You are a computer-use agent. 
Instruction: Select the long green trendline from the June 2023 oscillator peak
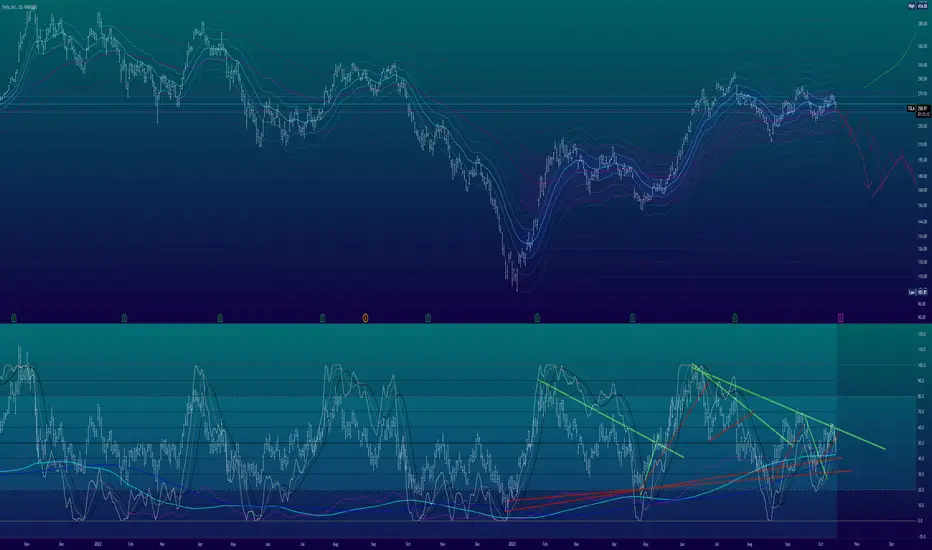tap(789, 407)
